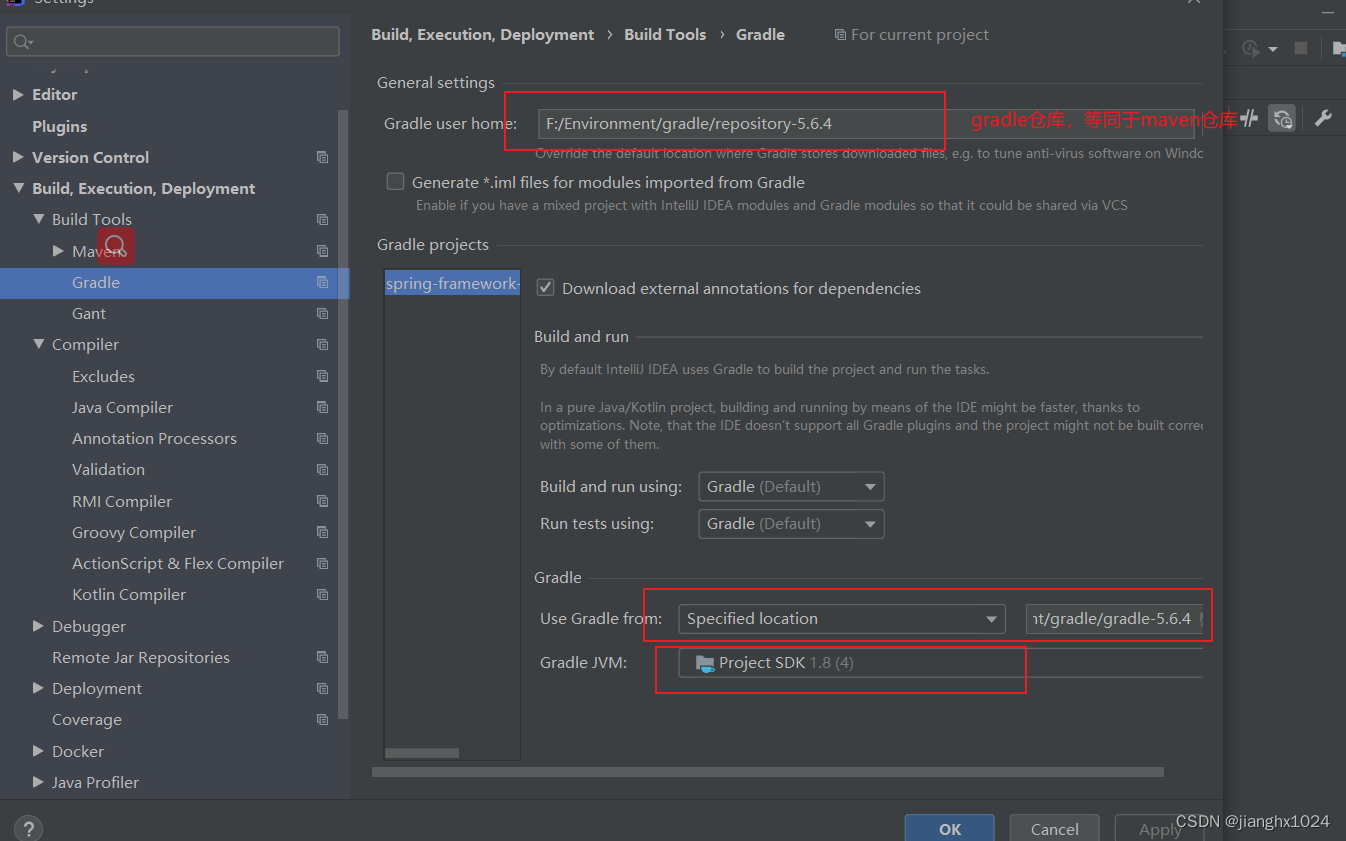This screenshot has height=841, width=1346.
Task: Select Plugins in the settings tree
Action: click(59, 126)
